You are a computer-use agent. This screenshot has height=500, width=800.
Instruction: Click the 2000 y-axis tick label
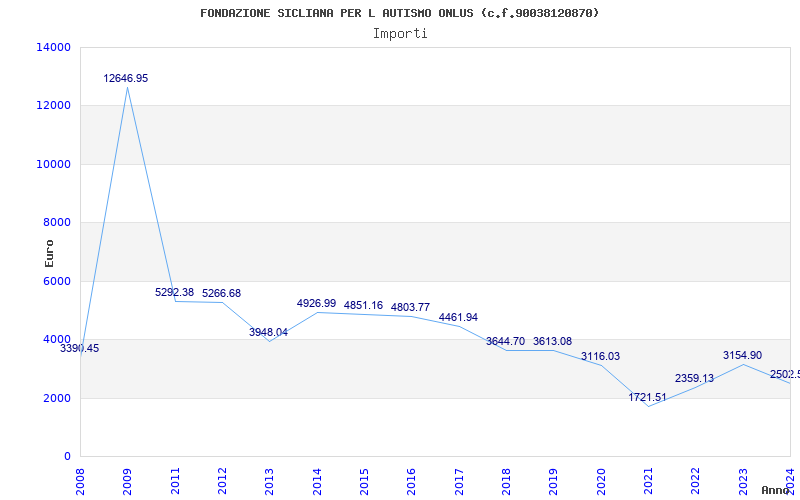point(57,398)
